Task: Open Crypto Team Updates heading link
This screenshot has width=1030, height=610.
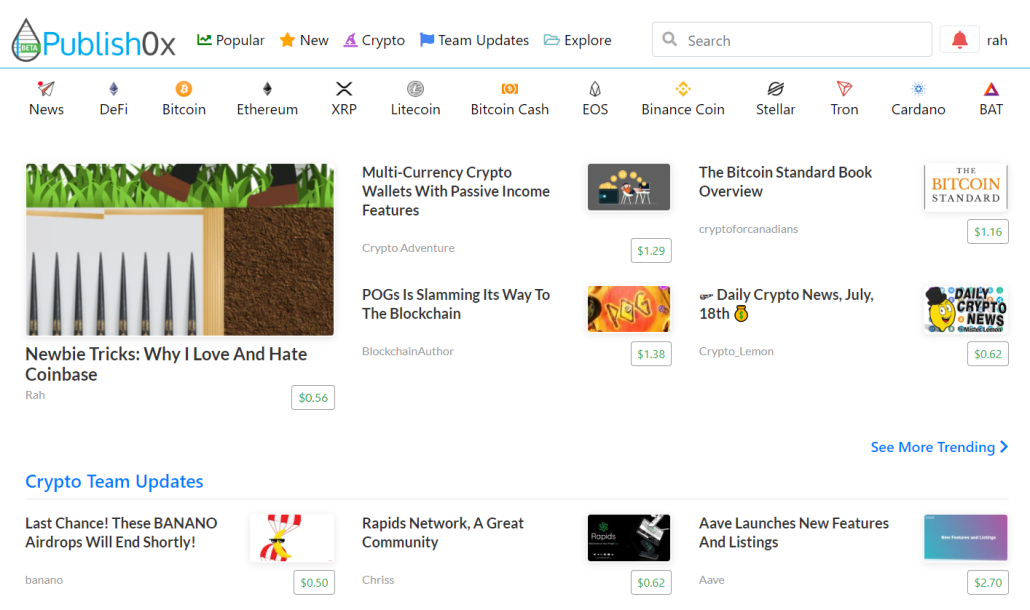Action: (114, 481)
